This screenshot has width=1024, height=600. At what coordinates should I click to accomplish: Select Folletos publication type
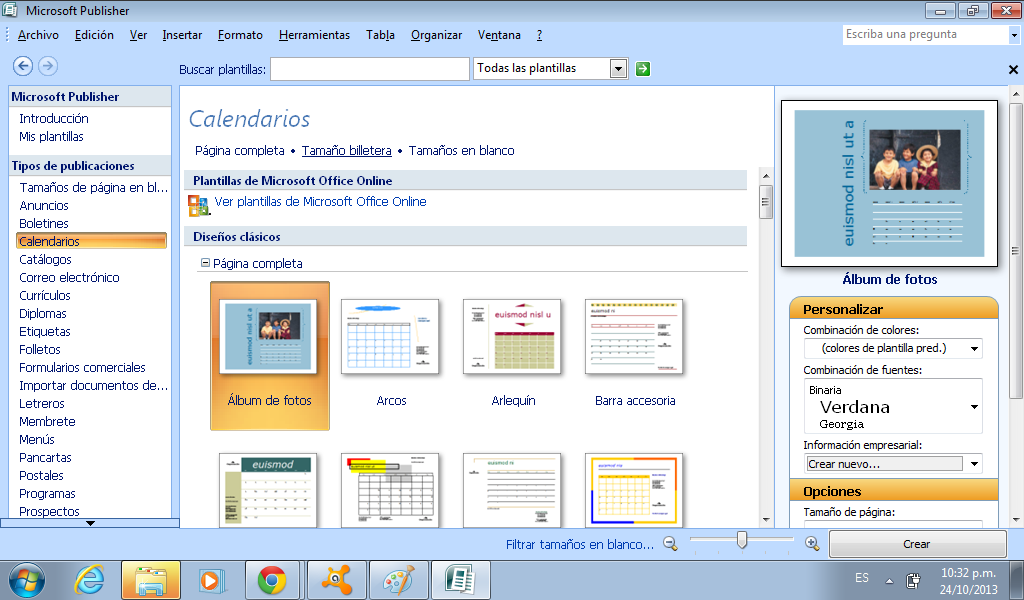pyautogui.click(x=40, y=350)
